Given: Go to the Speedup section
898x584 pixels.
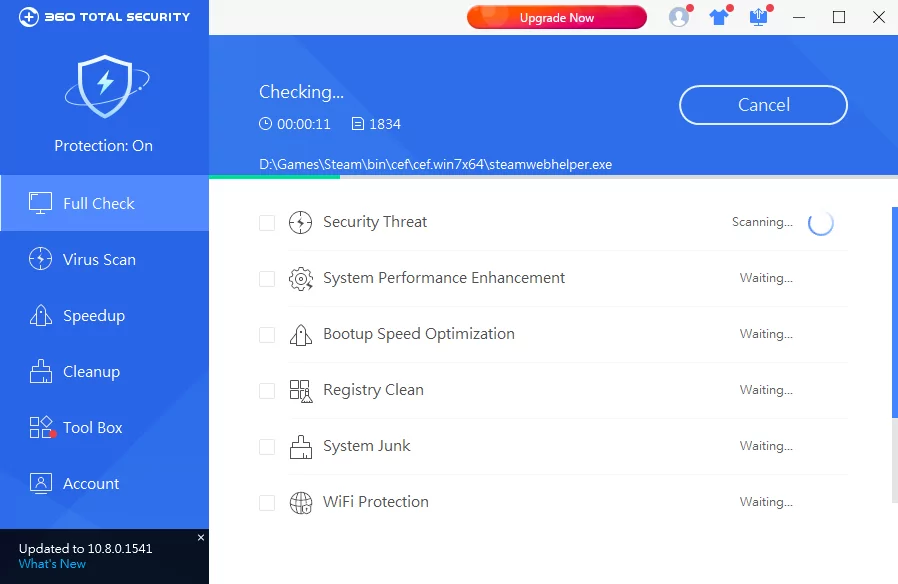Looking at the screenshot, I should coord(105,315).
